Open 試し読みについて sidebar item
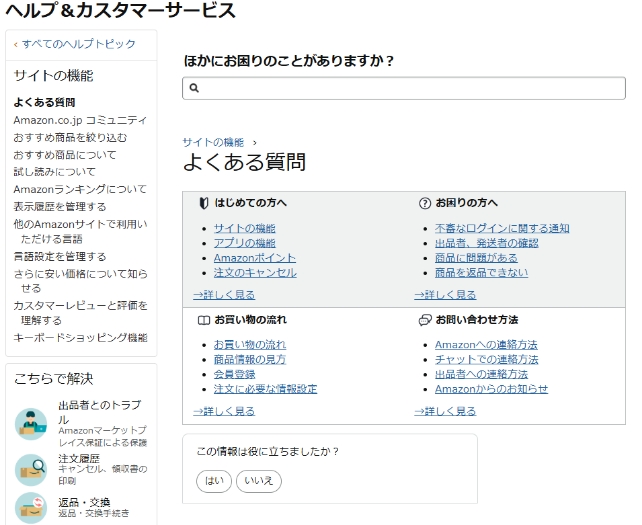Viewport: 642px width, 525px height. (54, 172)
